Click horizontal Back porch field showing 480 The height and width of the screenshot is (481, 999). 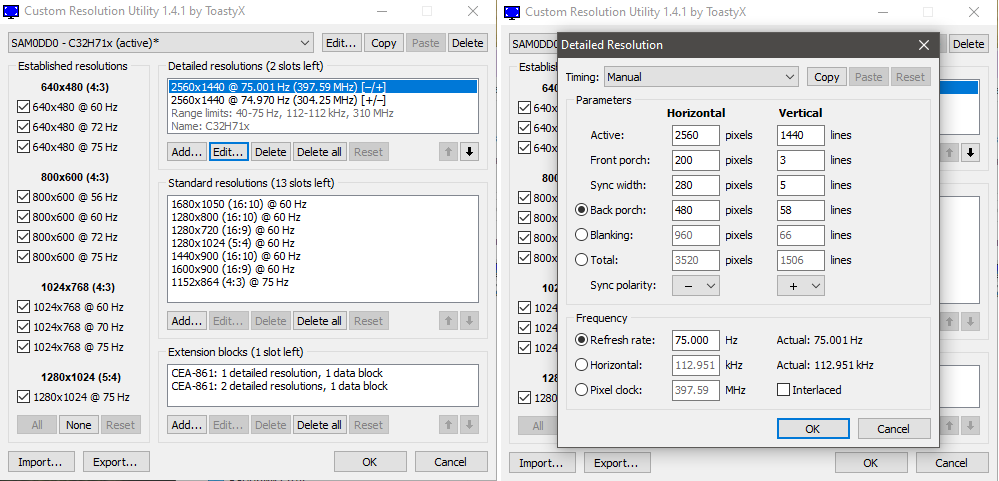tap(696, 210)
